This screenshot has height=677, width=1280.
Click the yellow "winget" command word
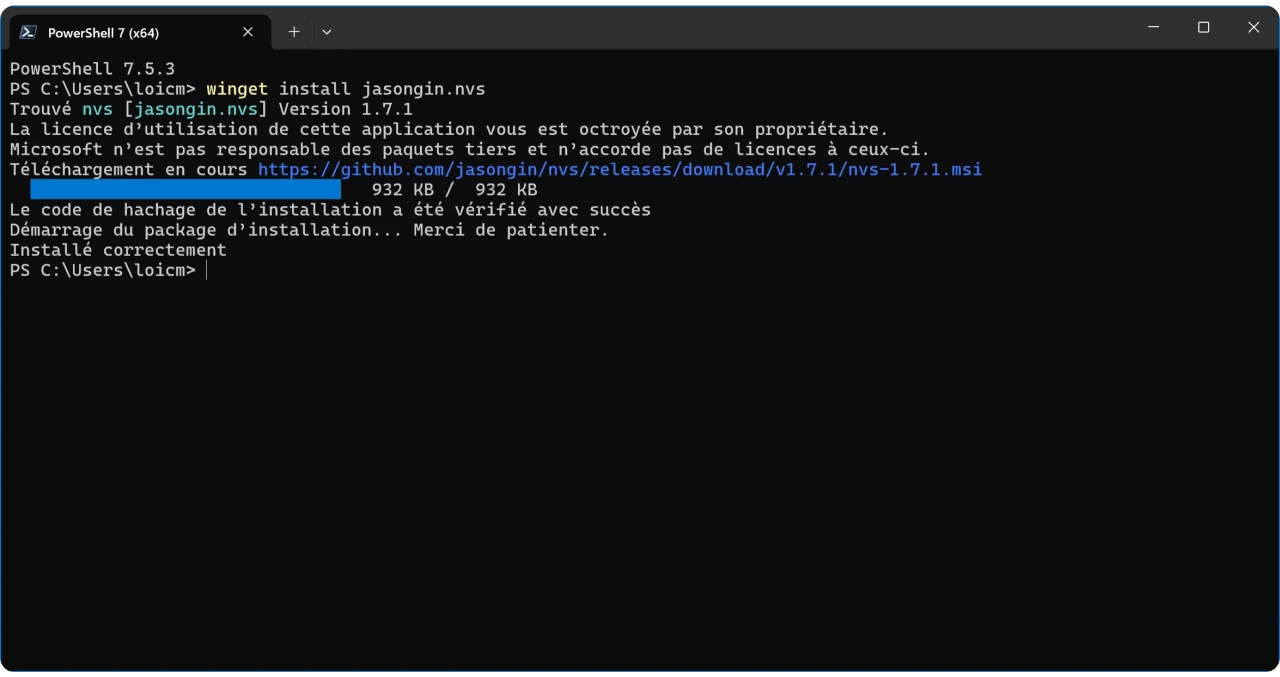point(237,89)
